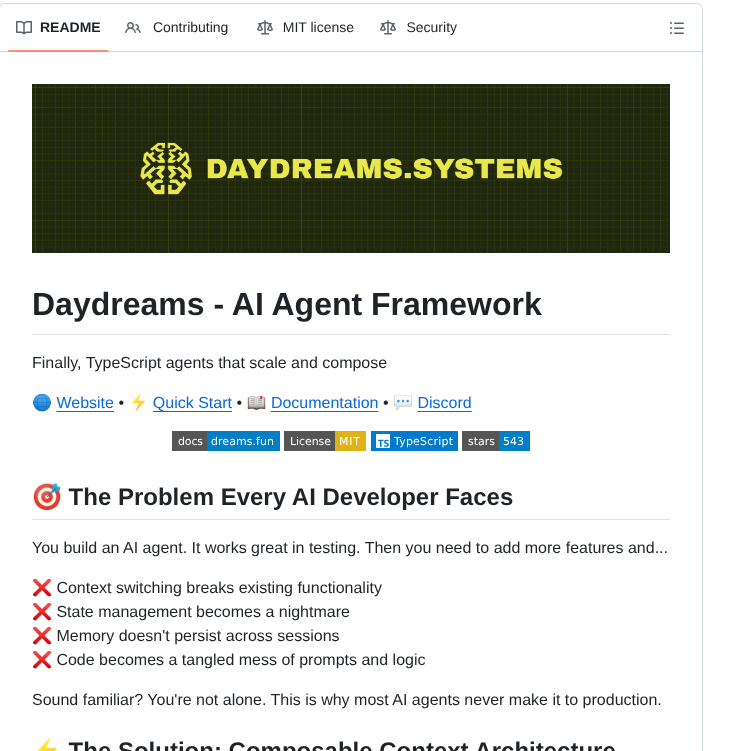This screenshot has width=729, height=751.
Task: Click the docs dreams.fun badge
Action: 226,441
